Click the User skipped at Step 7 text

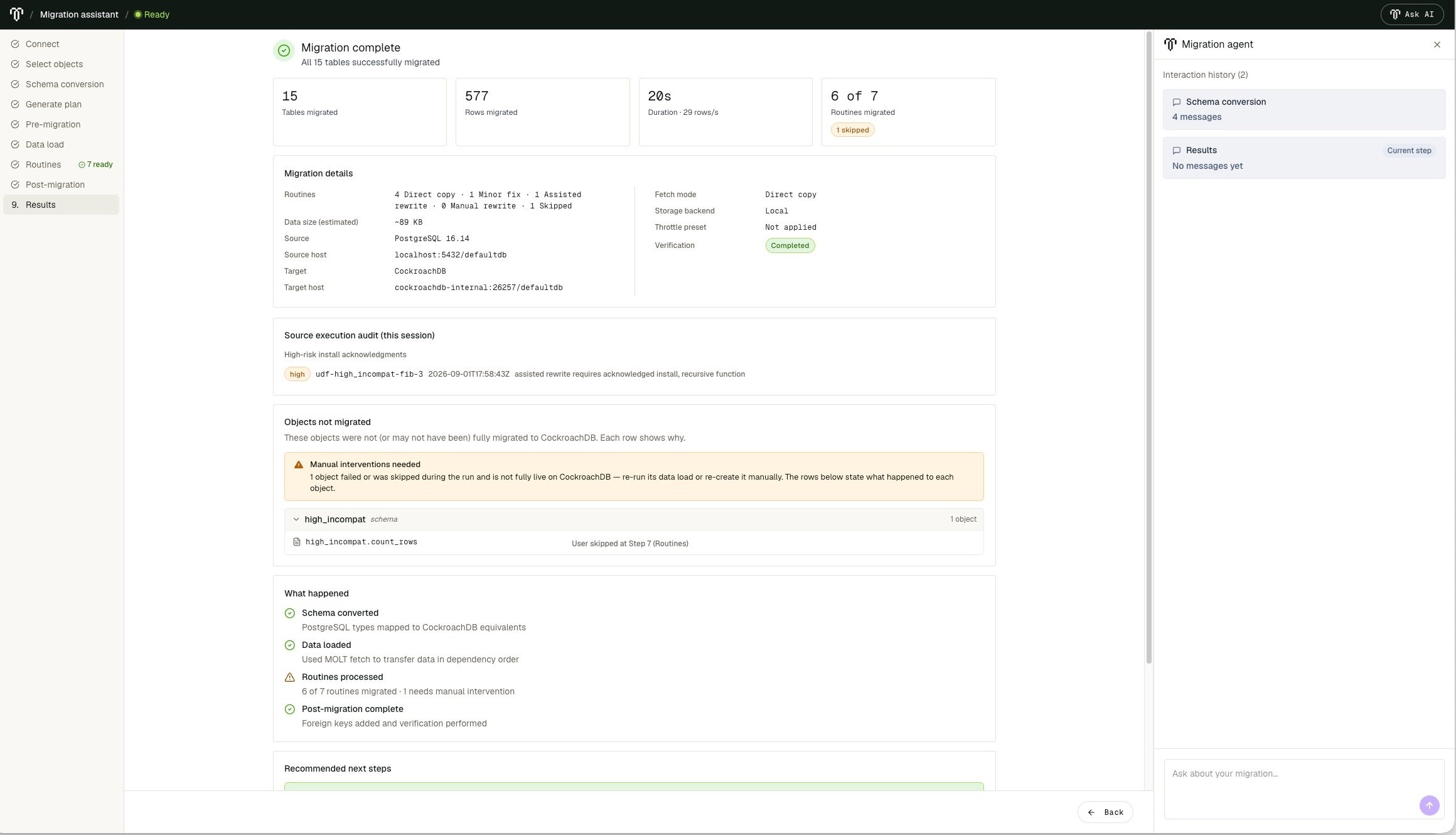629,544
